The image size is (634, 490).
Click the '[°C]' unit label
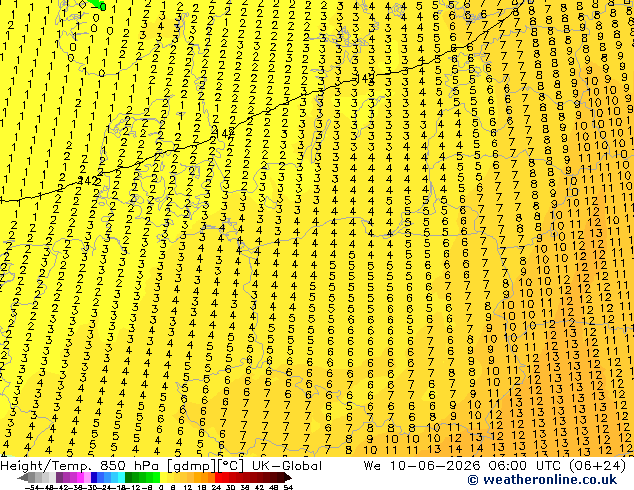231,466
